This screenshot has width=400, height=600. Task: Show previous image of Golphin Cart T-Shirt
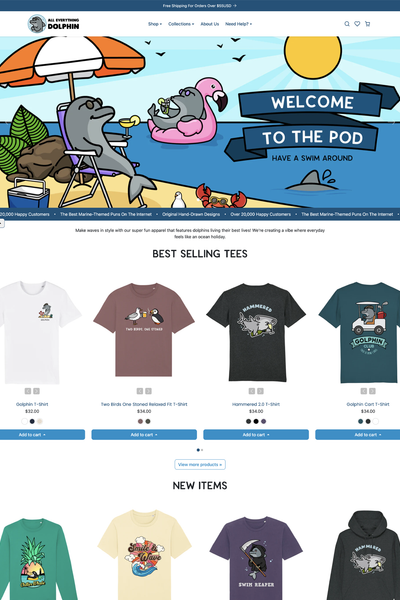[364, 391]
